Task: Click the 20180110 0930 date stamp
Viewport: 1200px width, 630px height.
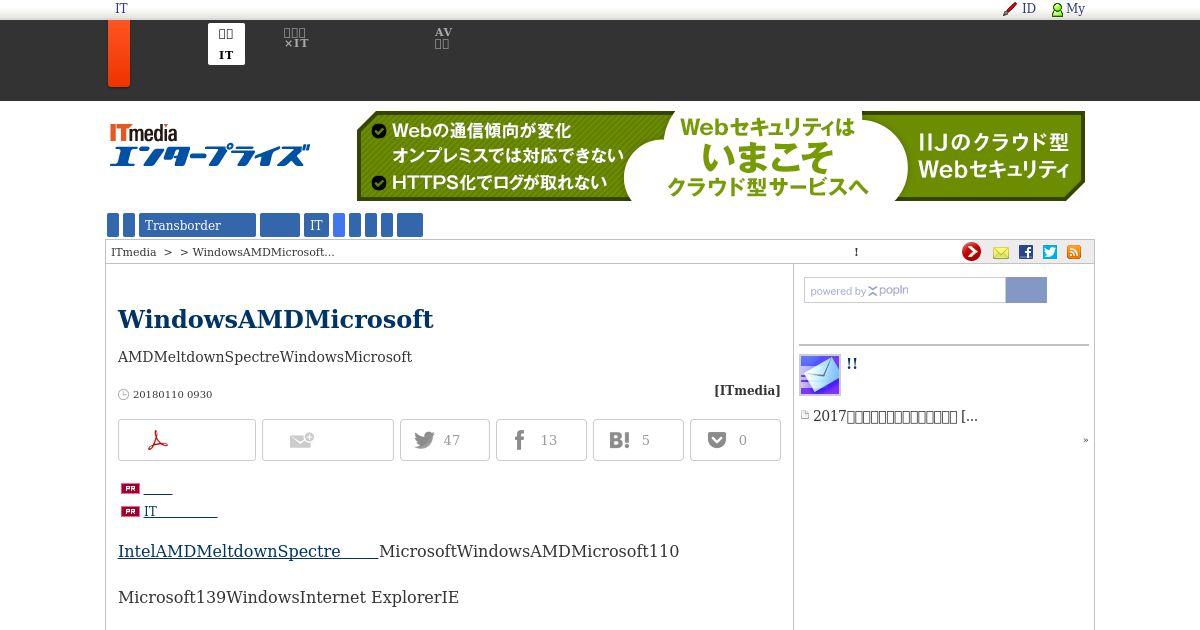Action: [x=172, y=394]
